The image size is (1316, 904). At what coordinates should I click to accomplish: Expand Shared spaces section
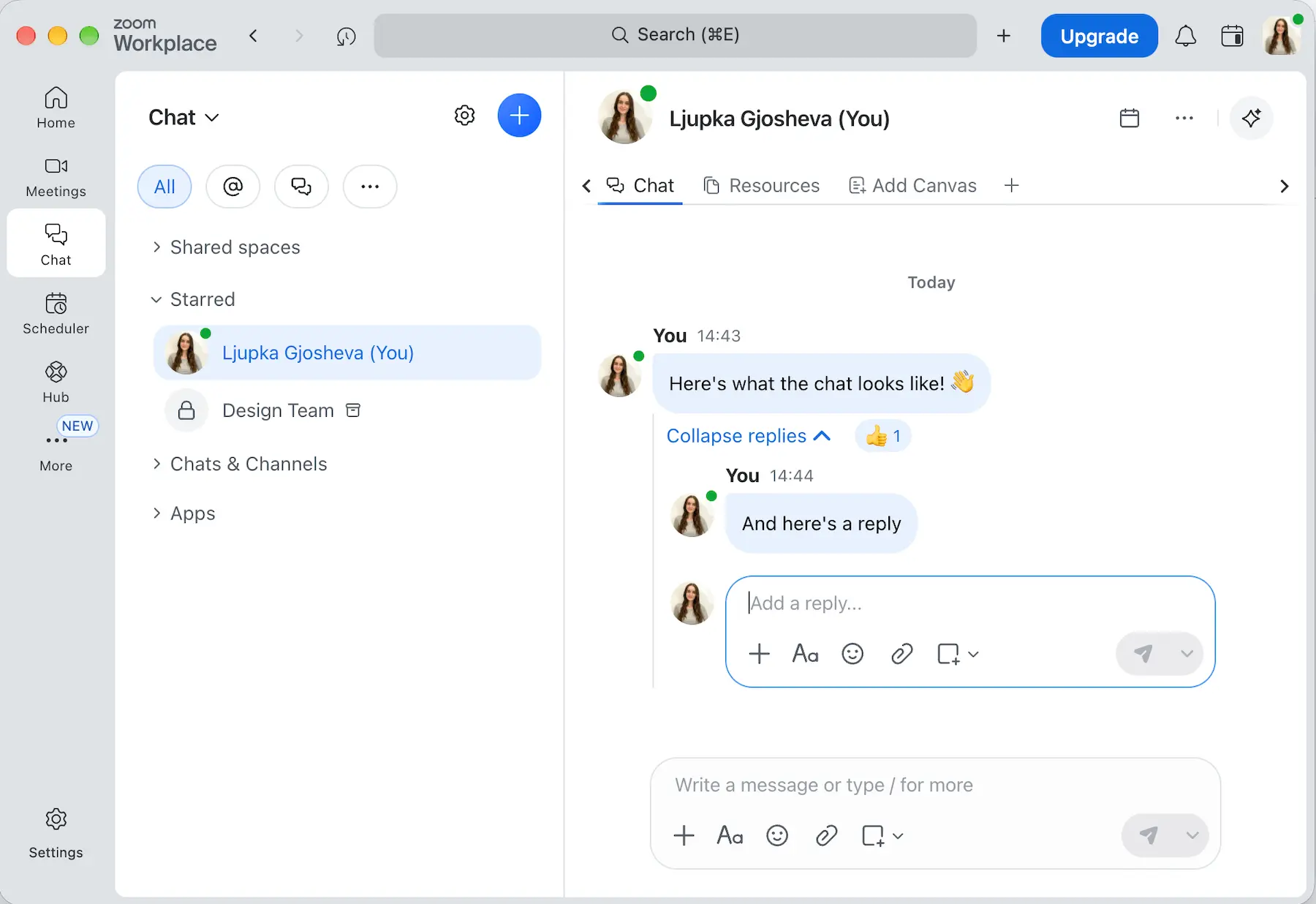pyautogui.click(x=225, y=247)
